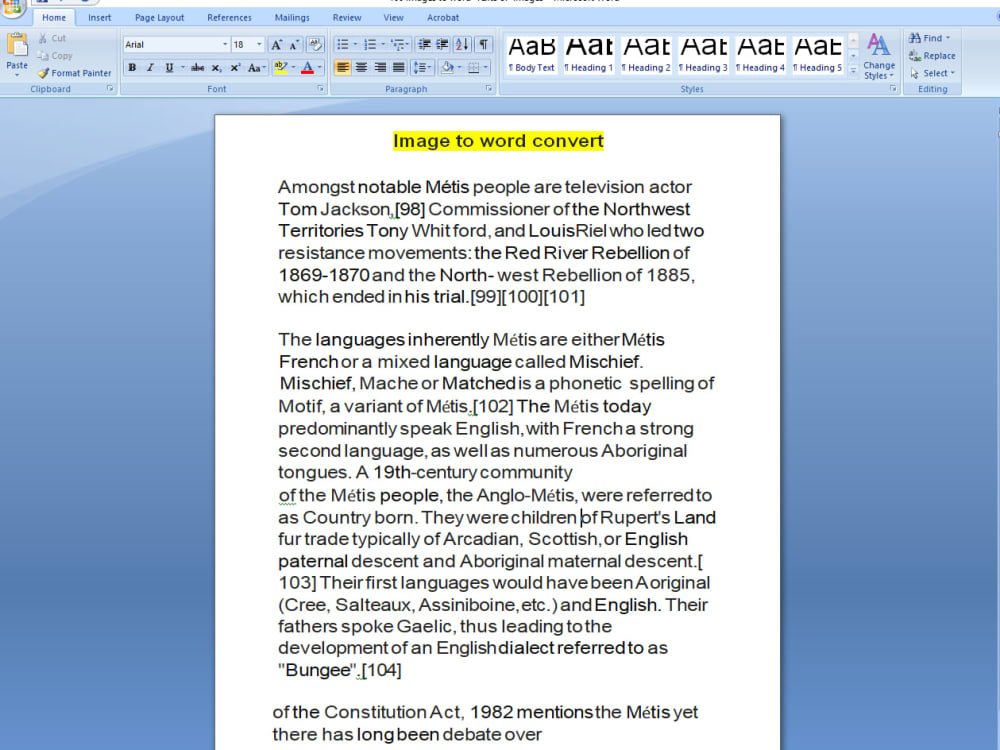1000x750 pixels.
Task: Open the underline style dropdown arrow
Action: click(182, 67)
